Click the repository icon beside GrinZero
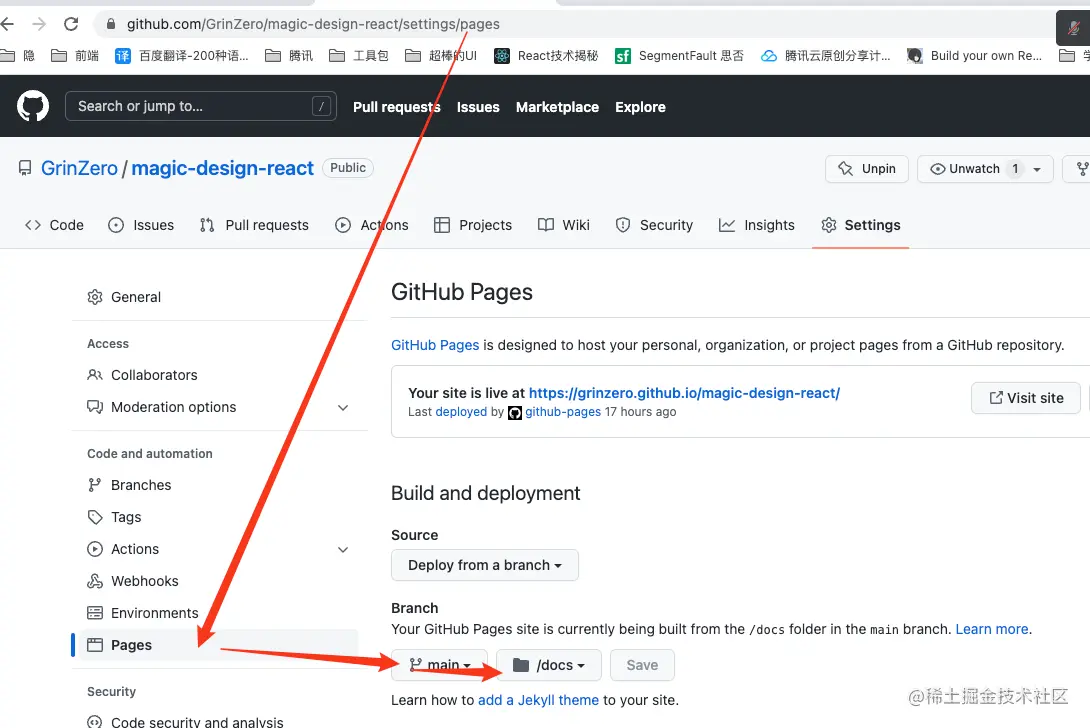 pos(25,168)
